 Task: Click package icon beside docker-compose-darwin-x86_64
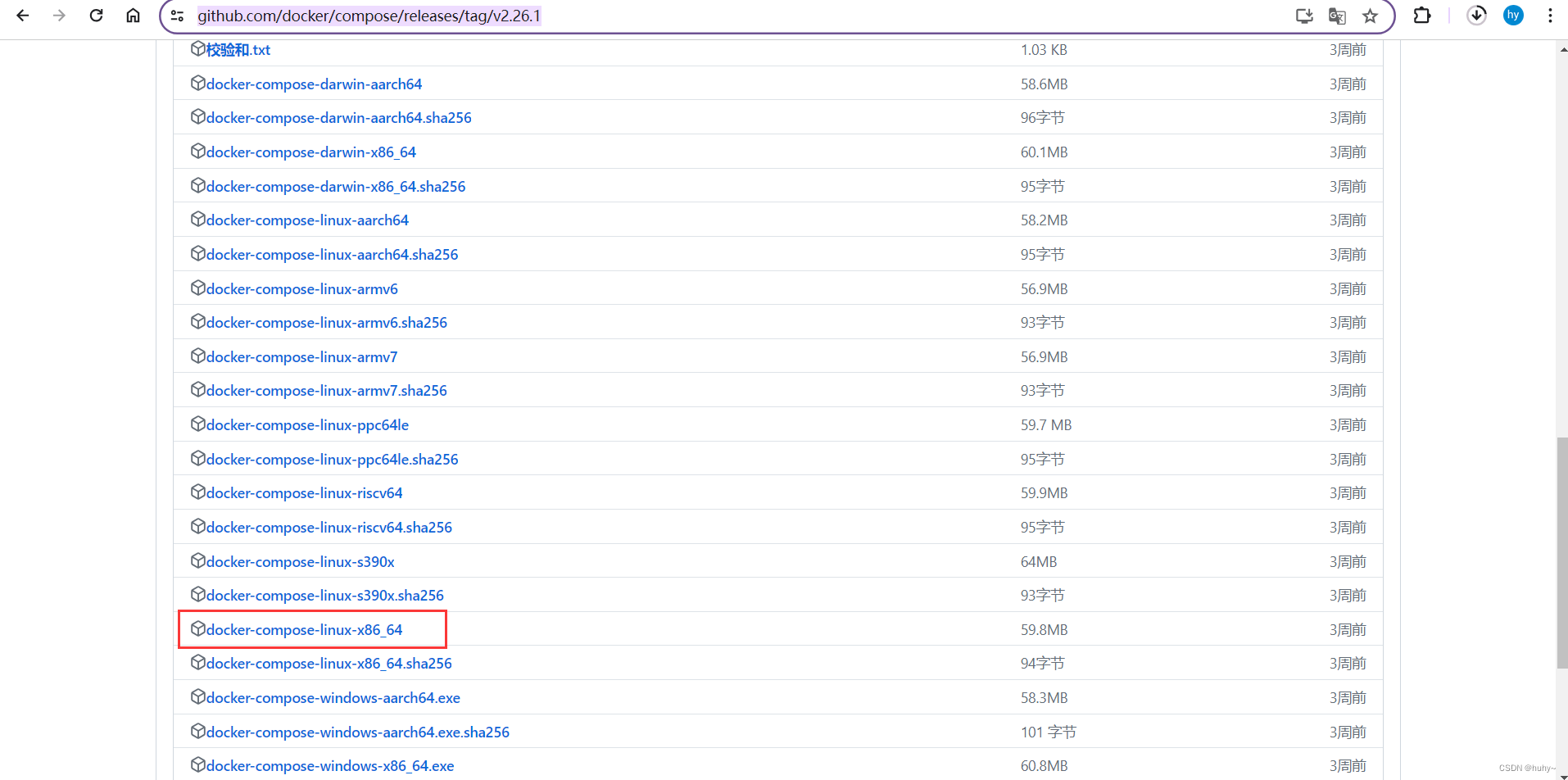click(197, 151)
